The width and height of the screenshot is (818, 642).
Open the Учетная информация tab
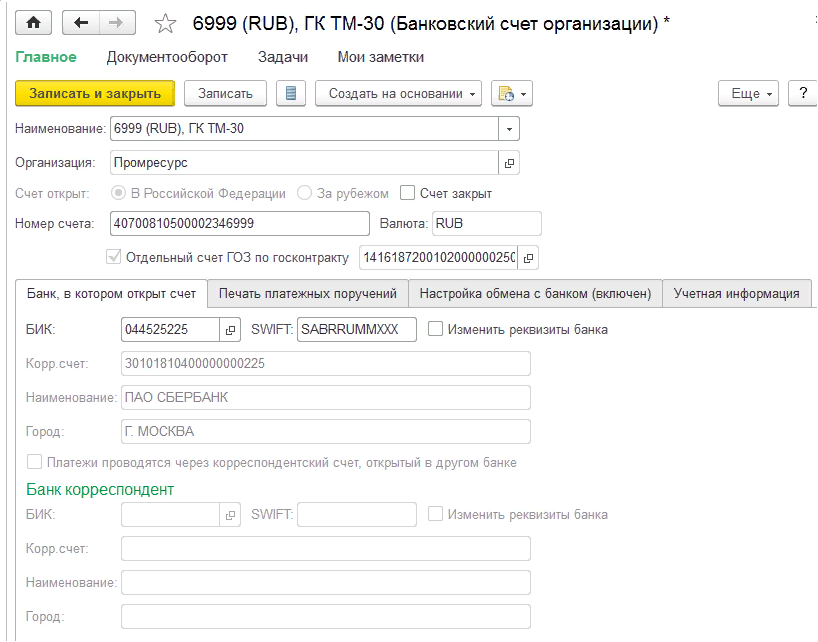point(736,293)
